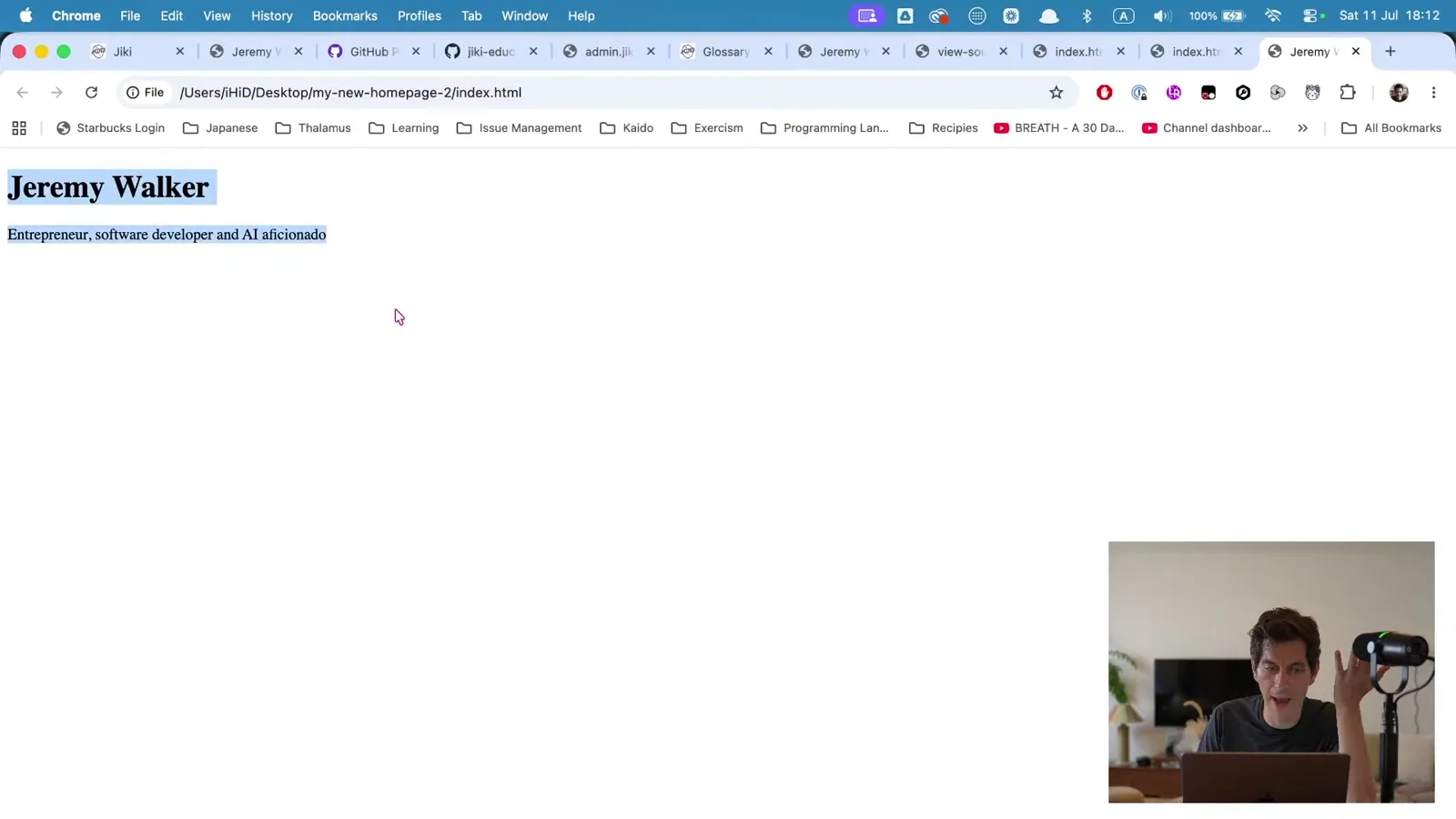Show the date and time panel

[x=1390, y=15]
